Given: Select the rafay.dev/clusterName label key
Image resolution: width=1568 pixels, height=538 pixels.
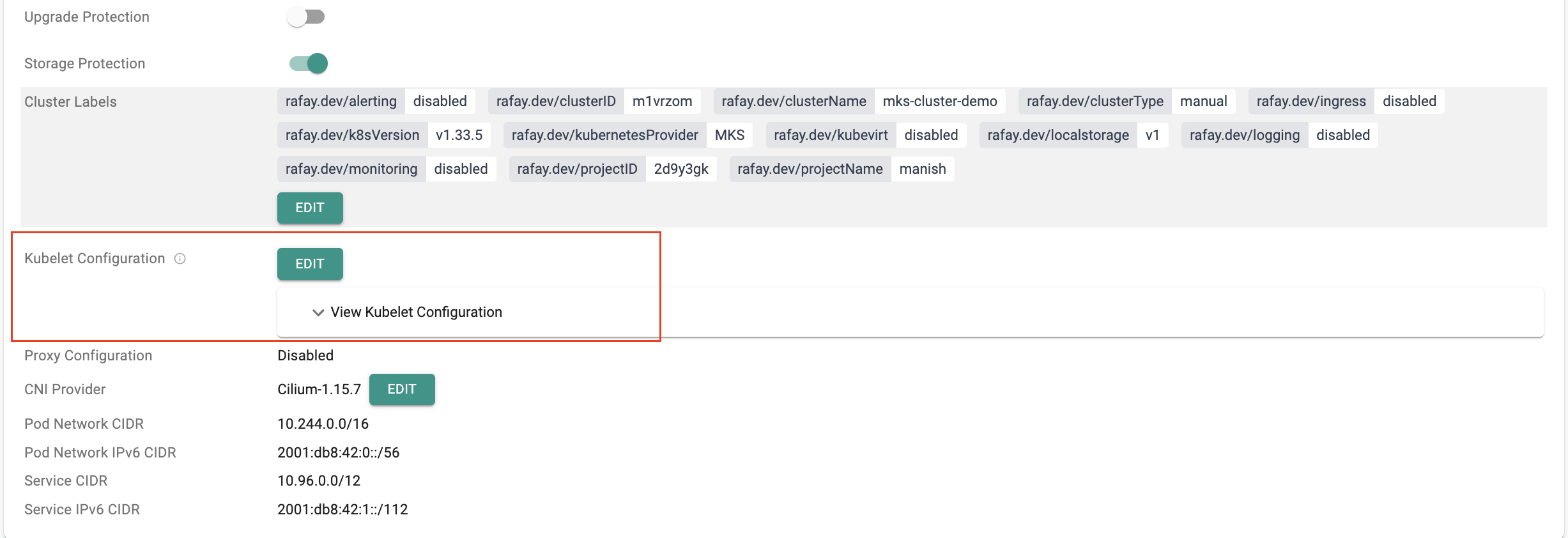Looking at the screenshot, I should pyautogui.click(x=794, y=102).
